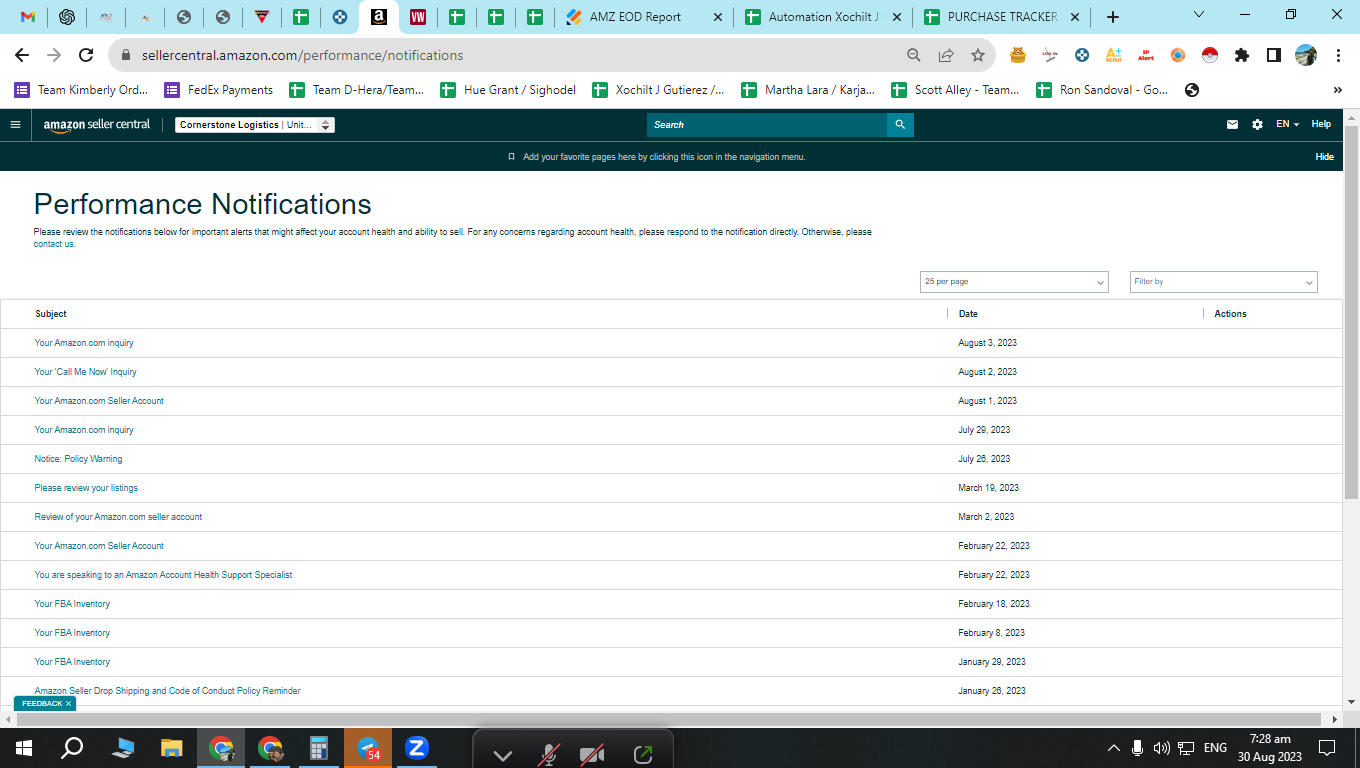Click the green share screen icon
1360x768 pixels.
click(x=642, y=755)
